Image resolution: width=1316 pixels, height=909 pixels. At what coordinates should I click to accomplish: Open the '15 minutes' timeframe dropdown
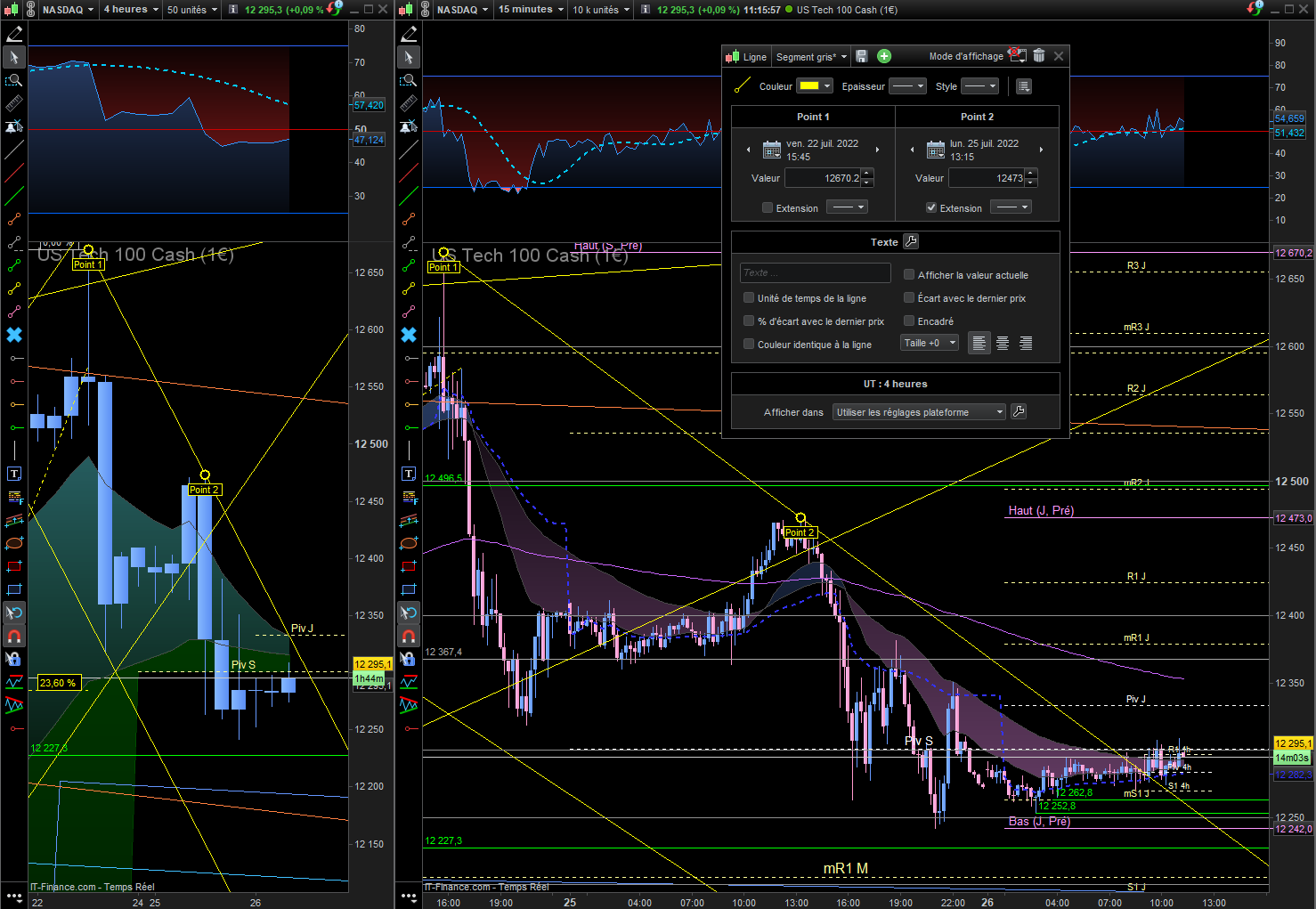(x=531, y=9)
